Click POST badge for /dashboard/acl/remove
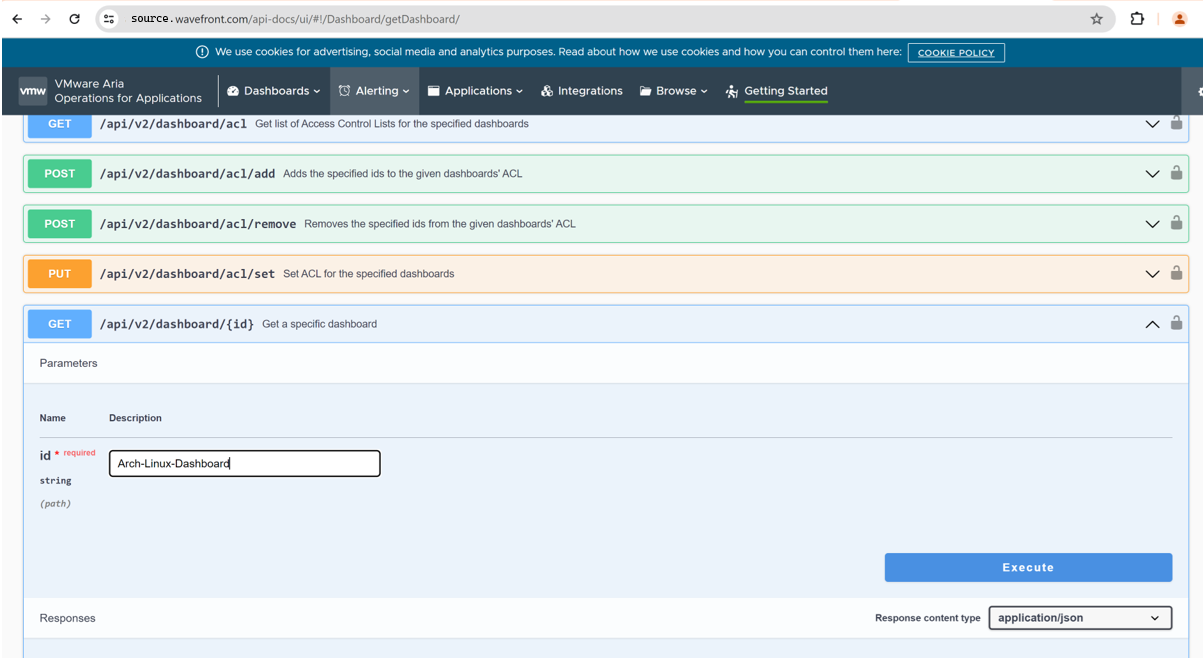The width and height of the screenshot is (1203, 664). coord(60,224)
